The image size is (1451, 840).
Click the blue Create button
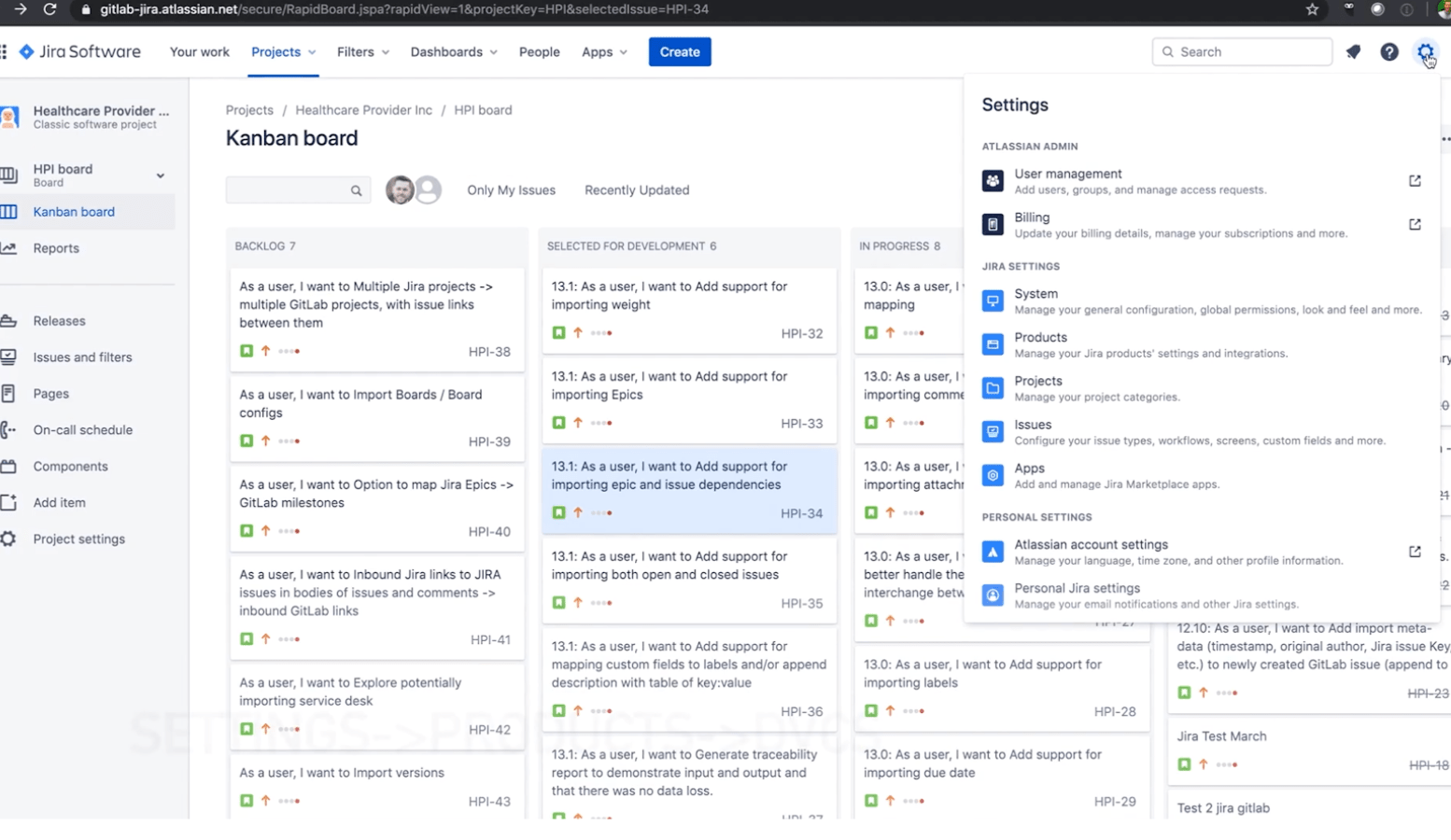679,52
